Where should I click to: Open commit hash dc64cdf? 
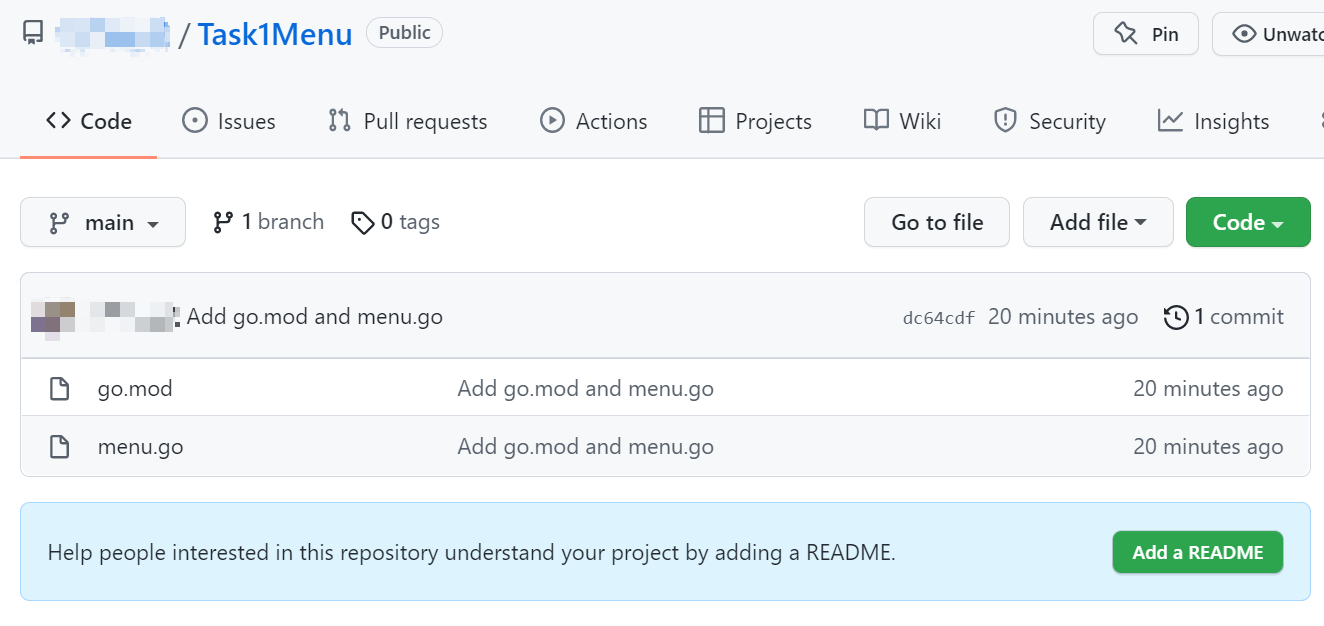(x=938, y=318)
